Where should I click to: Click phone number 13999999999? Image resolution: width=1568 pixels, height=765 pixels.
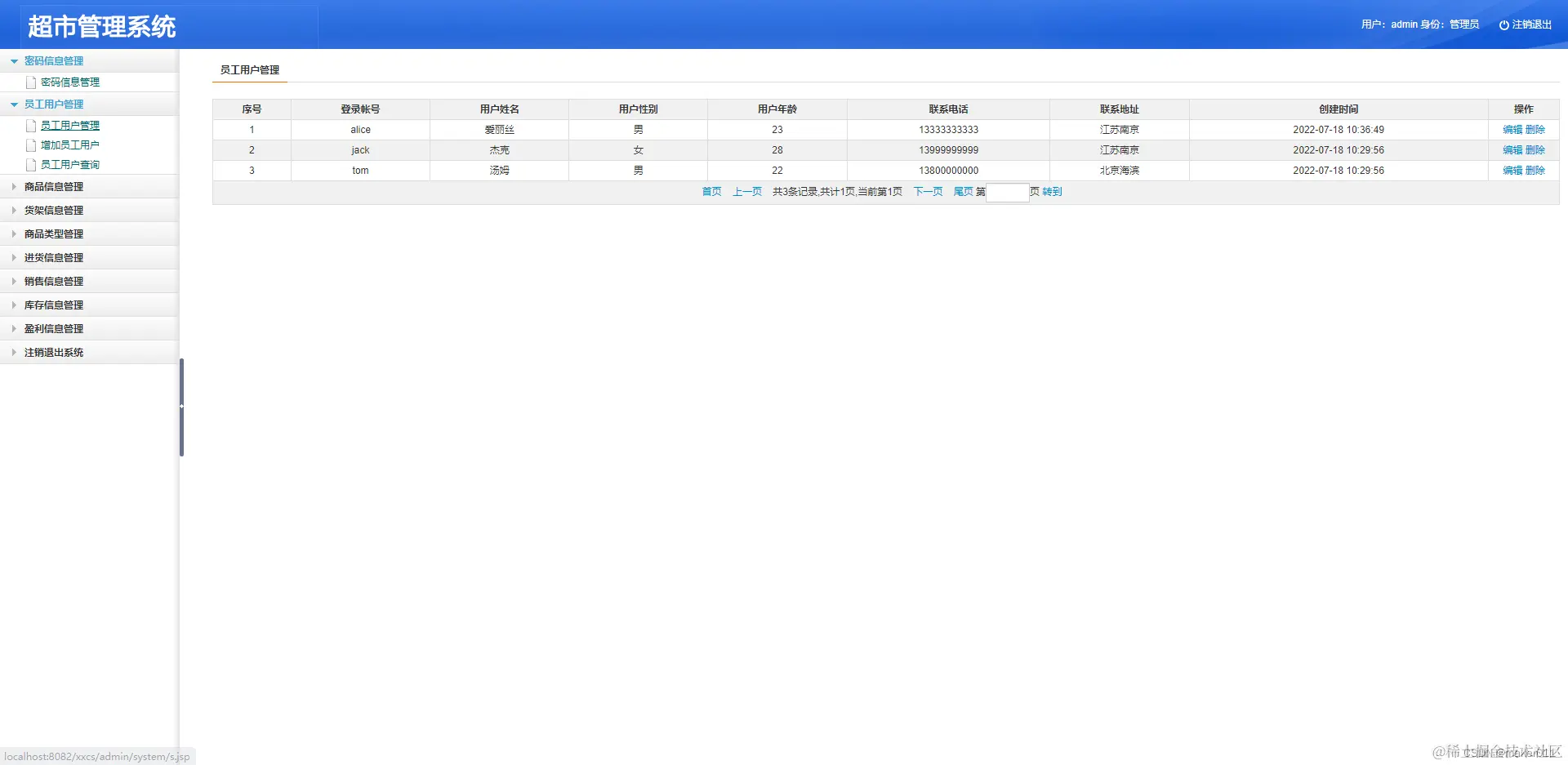tap(948, 150)
